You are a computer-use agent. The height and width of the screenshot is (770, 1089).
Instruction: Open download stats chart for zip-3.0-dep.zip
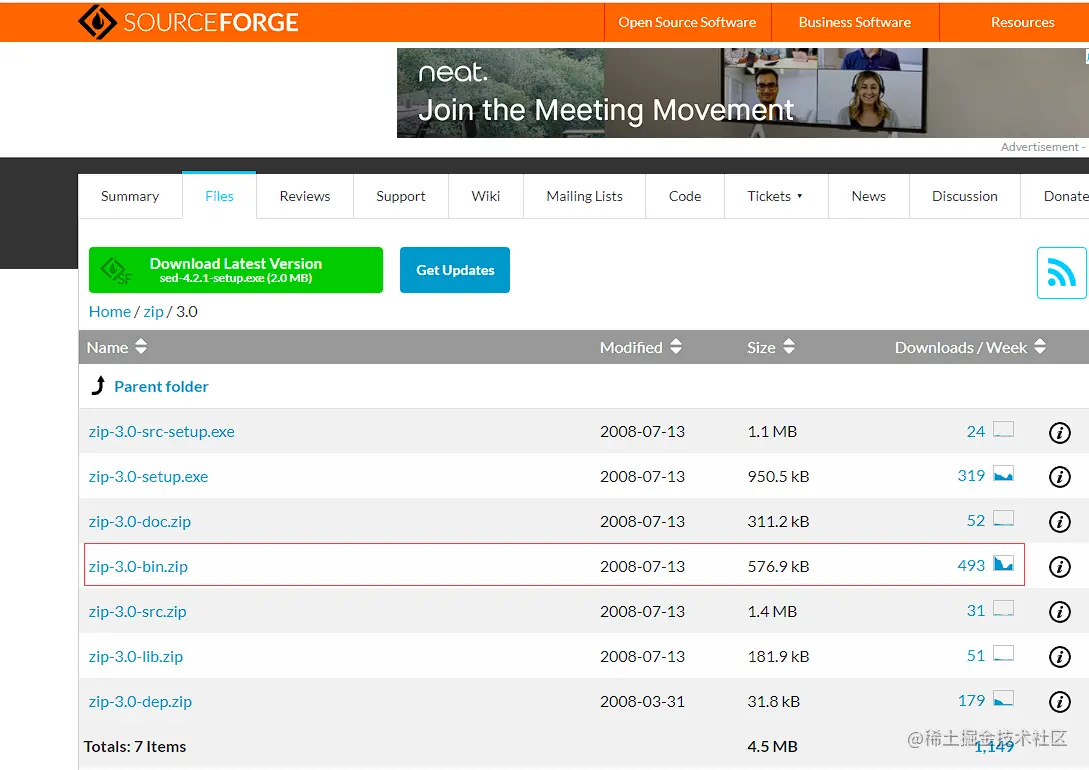pos(1003,698)
